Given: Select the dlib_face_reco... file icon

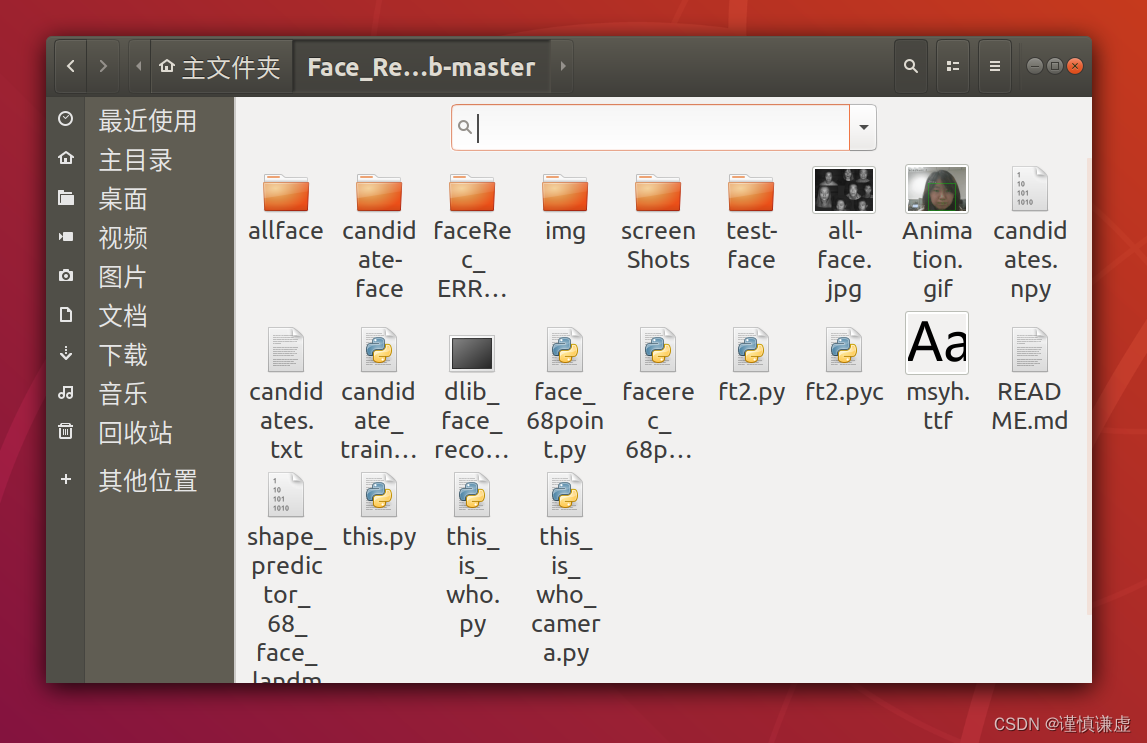Looking at the screenshot, I should tap(472, 352).
